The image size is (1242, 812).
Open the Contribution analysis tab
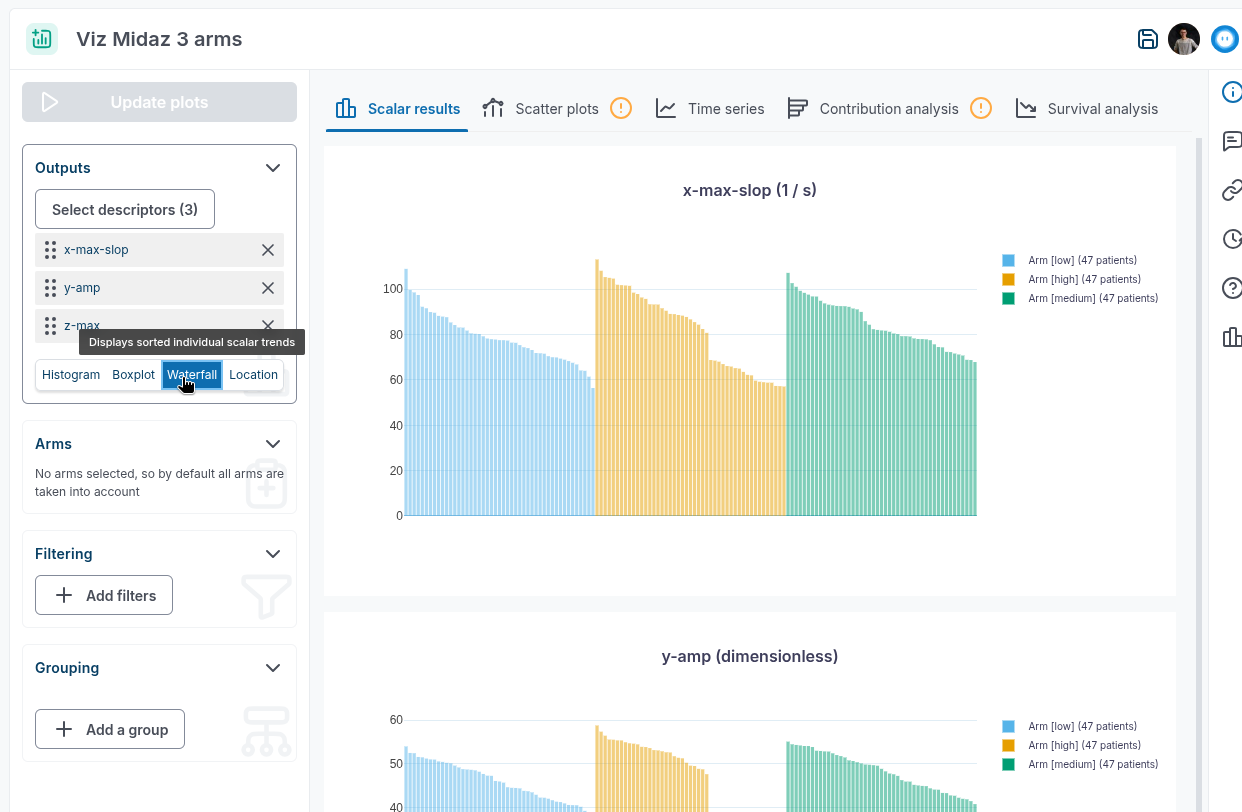pyautogui.click(x=889, y=109)
